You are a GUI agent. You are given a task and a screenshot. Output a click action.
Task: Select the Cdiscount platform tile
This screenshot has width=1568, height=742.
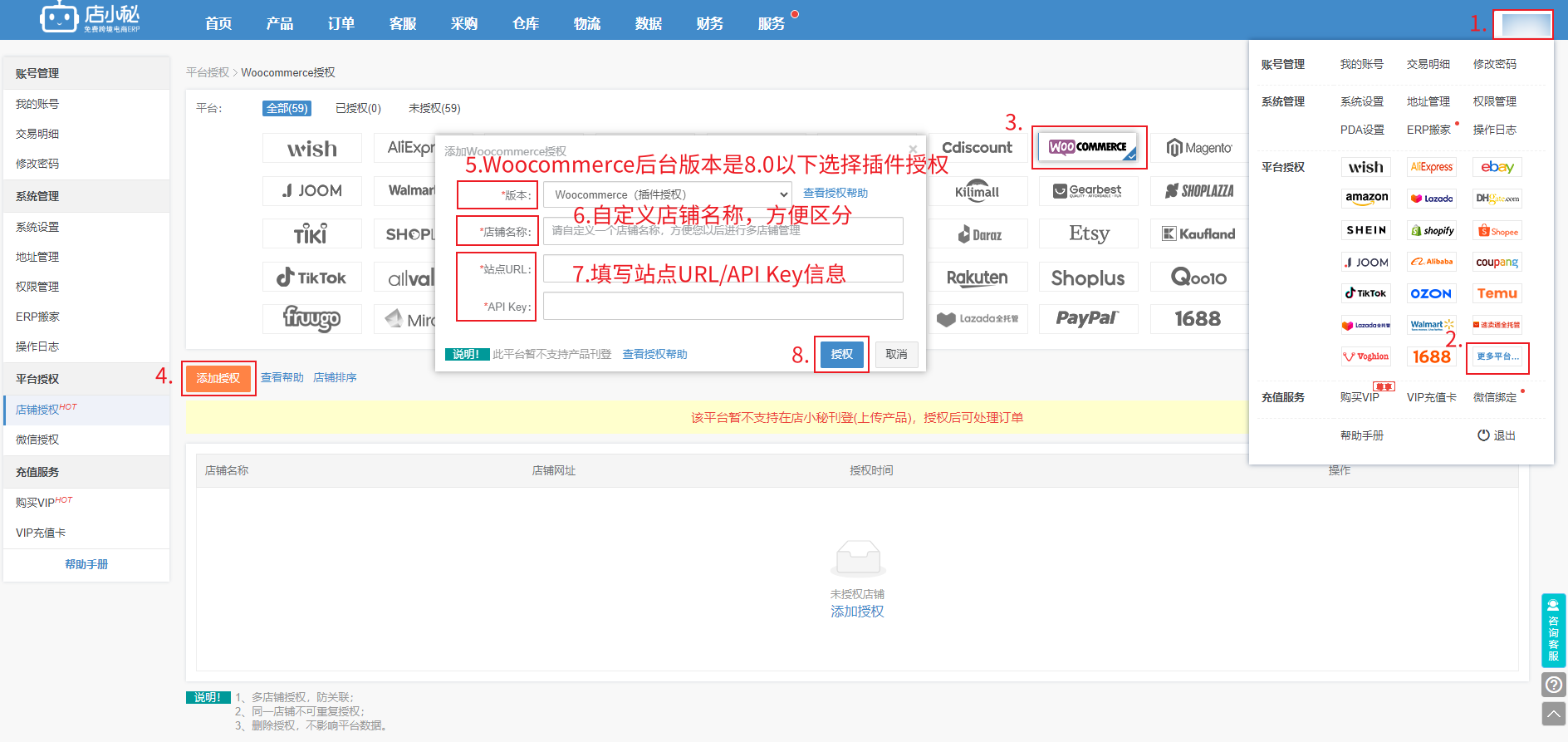coord(978,148)
